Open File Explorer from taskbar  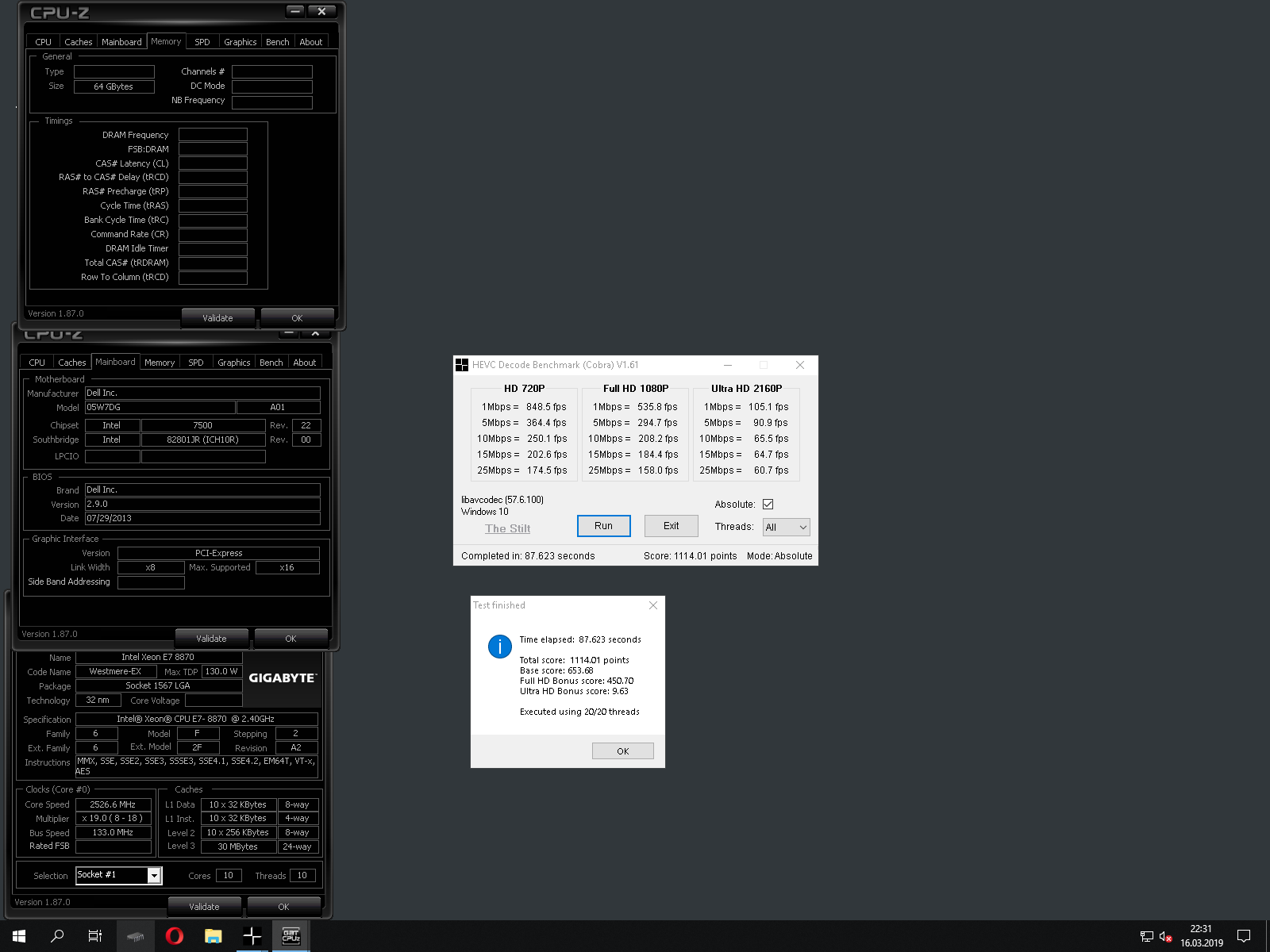pyautogui.click(x=213, y=936)
